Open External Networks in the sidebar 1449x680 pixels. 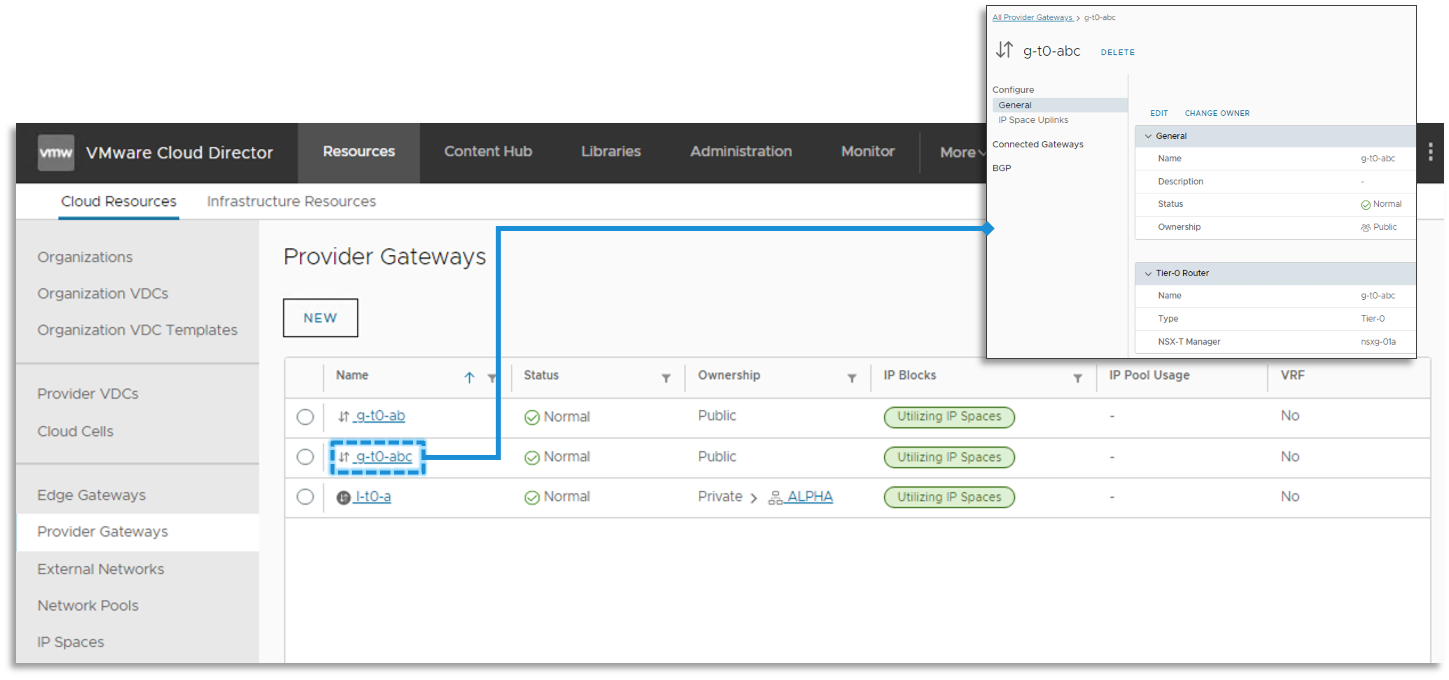[x=101, y=569]
